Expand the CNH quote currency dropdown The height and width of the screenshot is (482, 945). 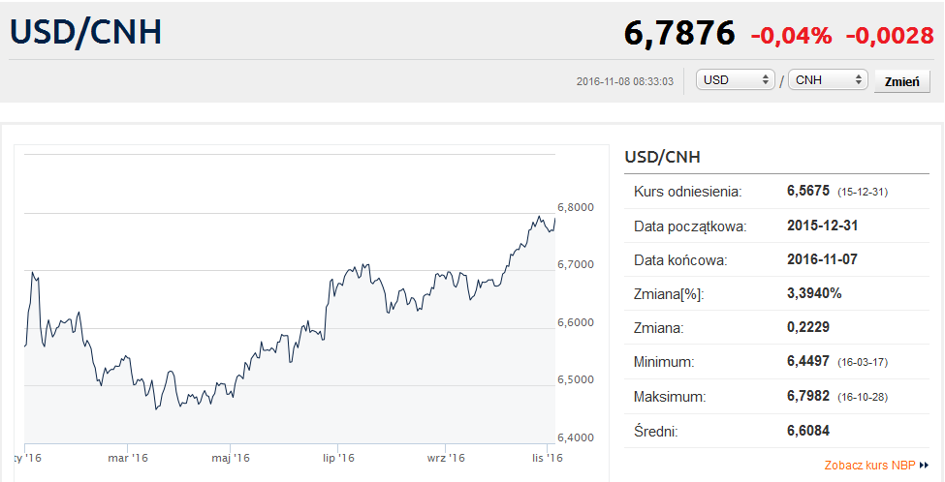pyautogui.click(x=827, y=80)
